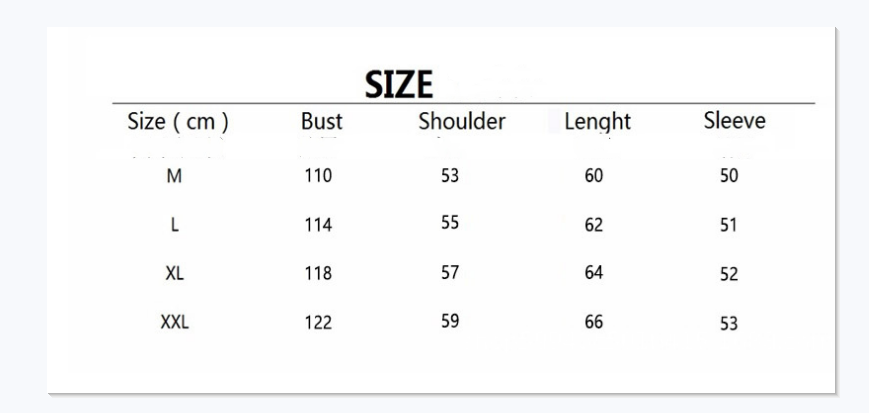Viewport: 869px width, 413px height.
Task: Select the length value 66
Action: (x=594, y=322)
